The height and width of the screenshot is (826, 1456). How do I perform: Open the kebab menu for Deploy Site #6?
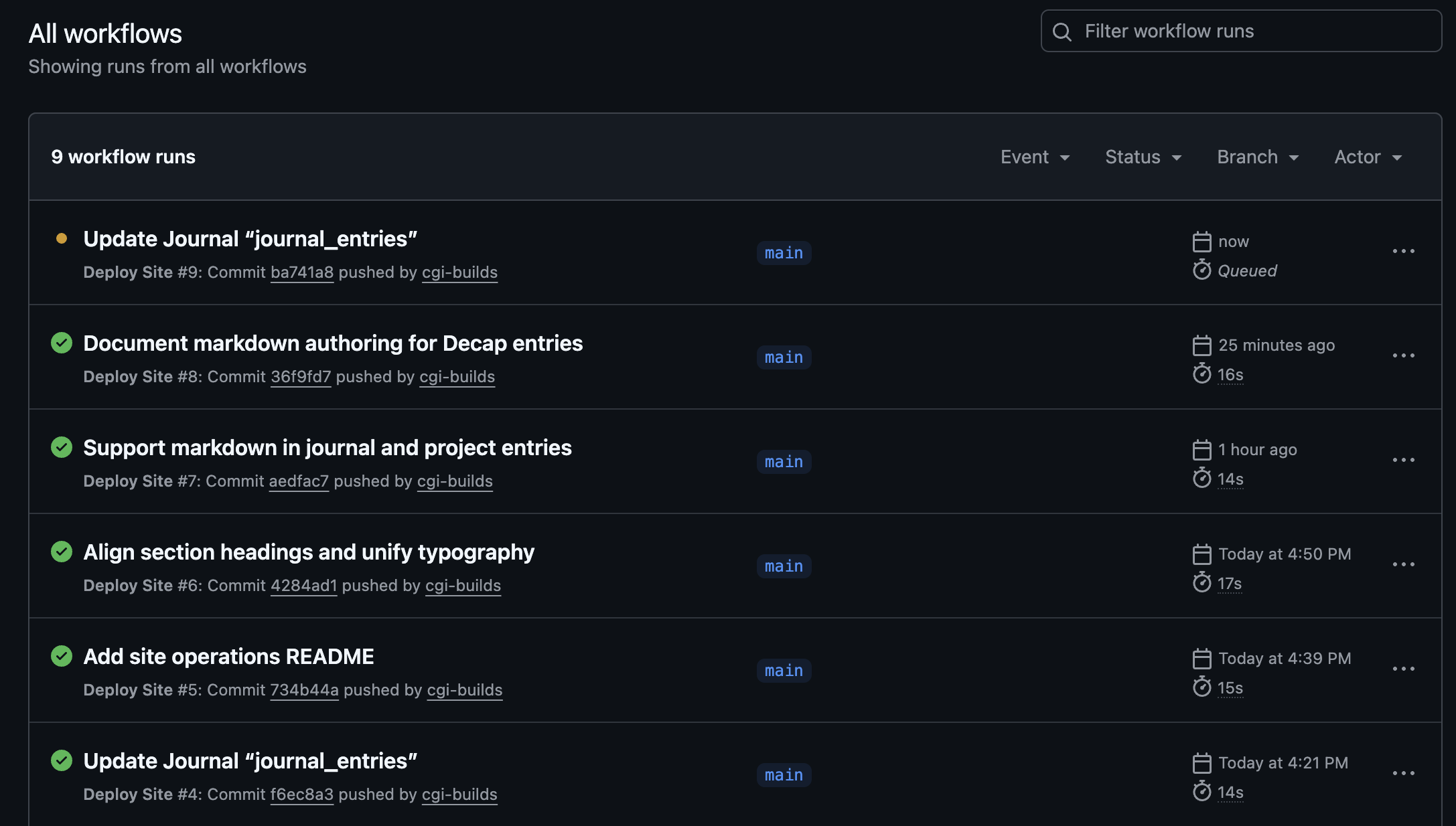(x=1404, y=564)
